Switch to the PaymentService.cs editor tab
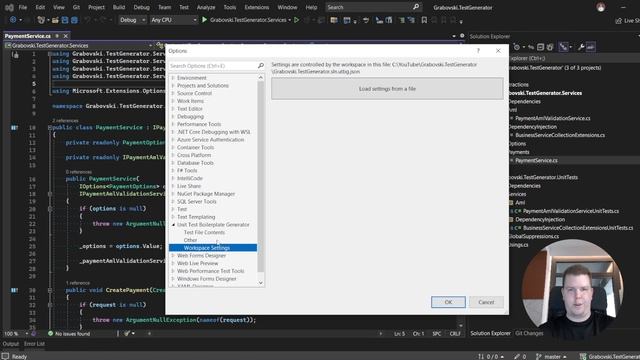The width and height of the screenshot is (640, 360). [27, 36]
